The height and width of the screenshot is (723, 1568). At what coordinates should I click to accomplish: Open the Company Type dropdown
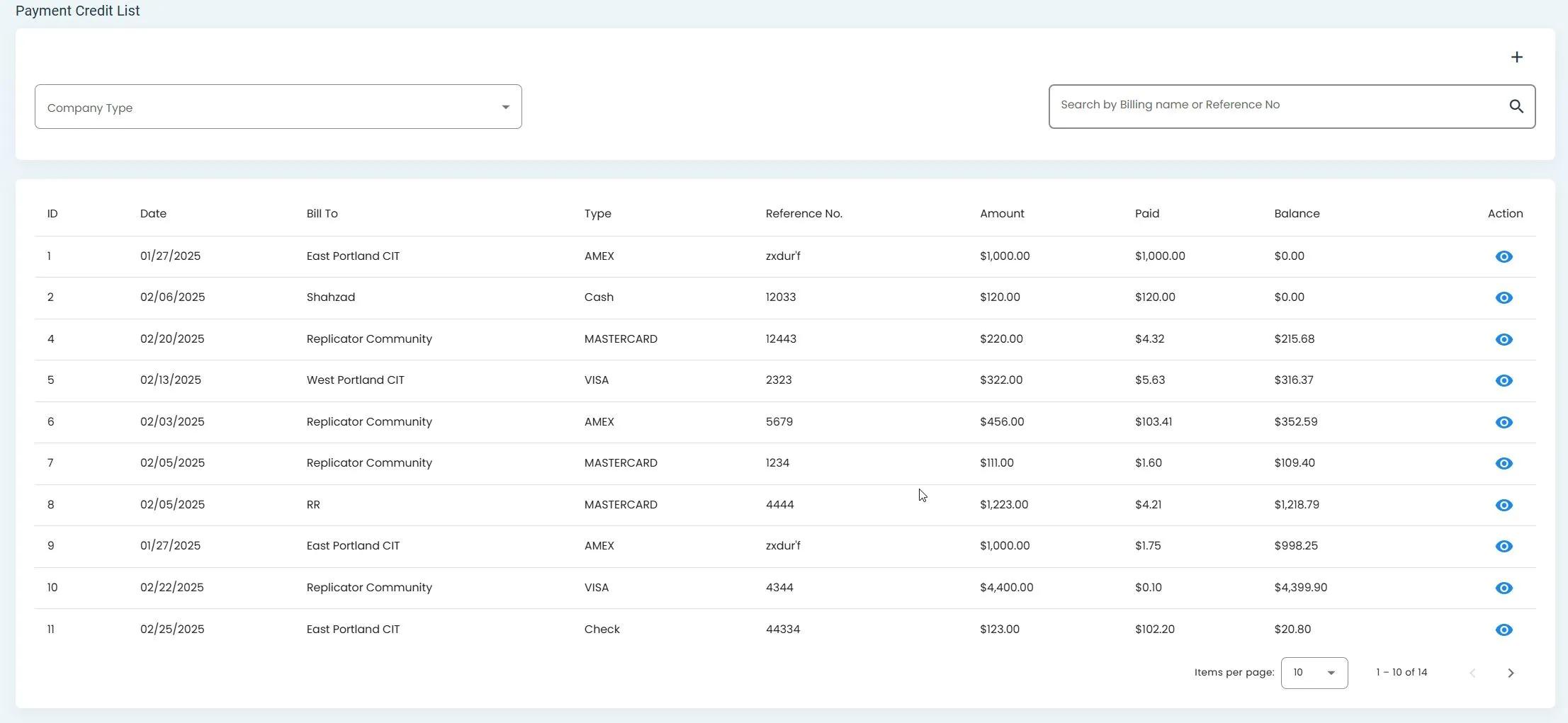tap(278, 107)
